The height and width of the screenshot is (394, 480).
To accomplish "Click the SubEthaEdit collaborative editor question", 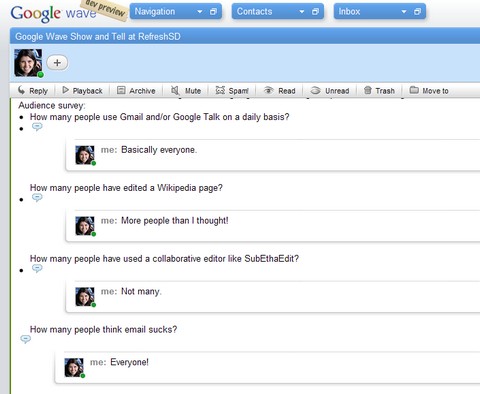I will [x=164, y=259].
